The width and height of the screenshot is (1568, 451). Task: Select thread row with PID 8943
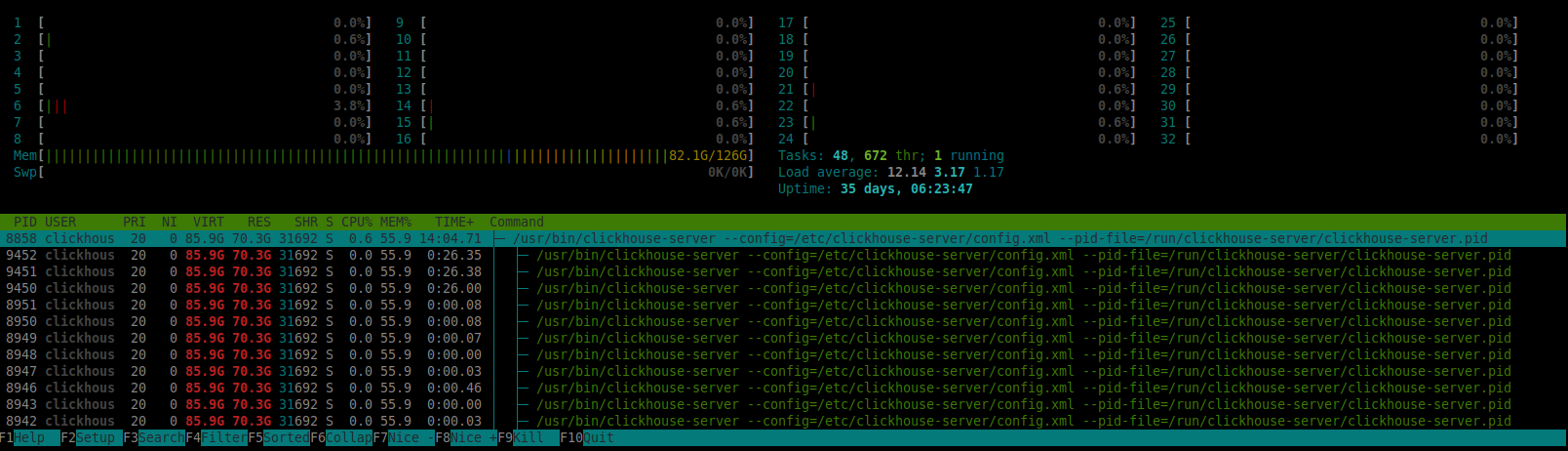pyautogui.click(x=784, y=404)
